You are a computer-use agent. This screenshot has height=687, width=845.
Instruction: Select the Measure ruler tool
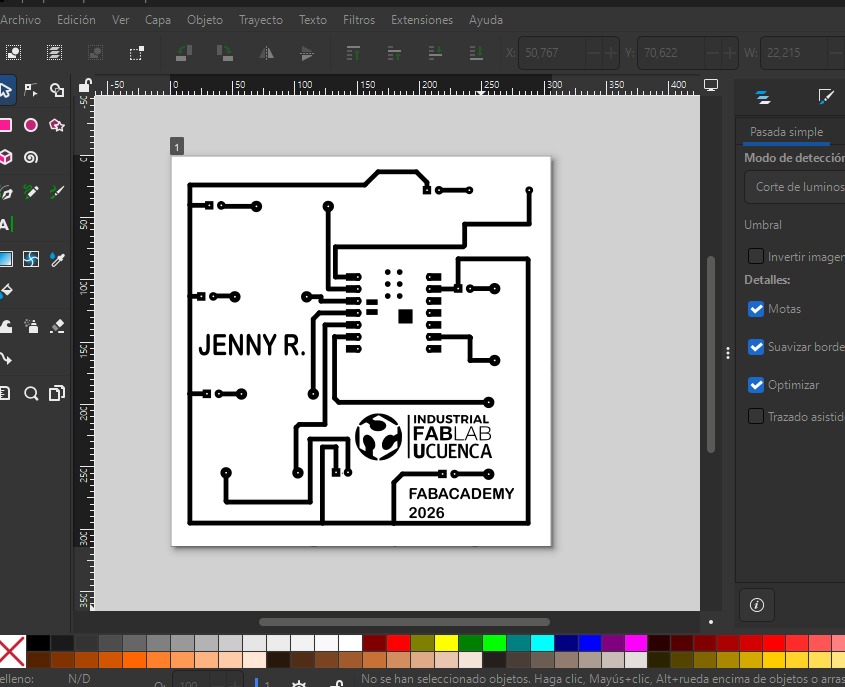point(4,393)
